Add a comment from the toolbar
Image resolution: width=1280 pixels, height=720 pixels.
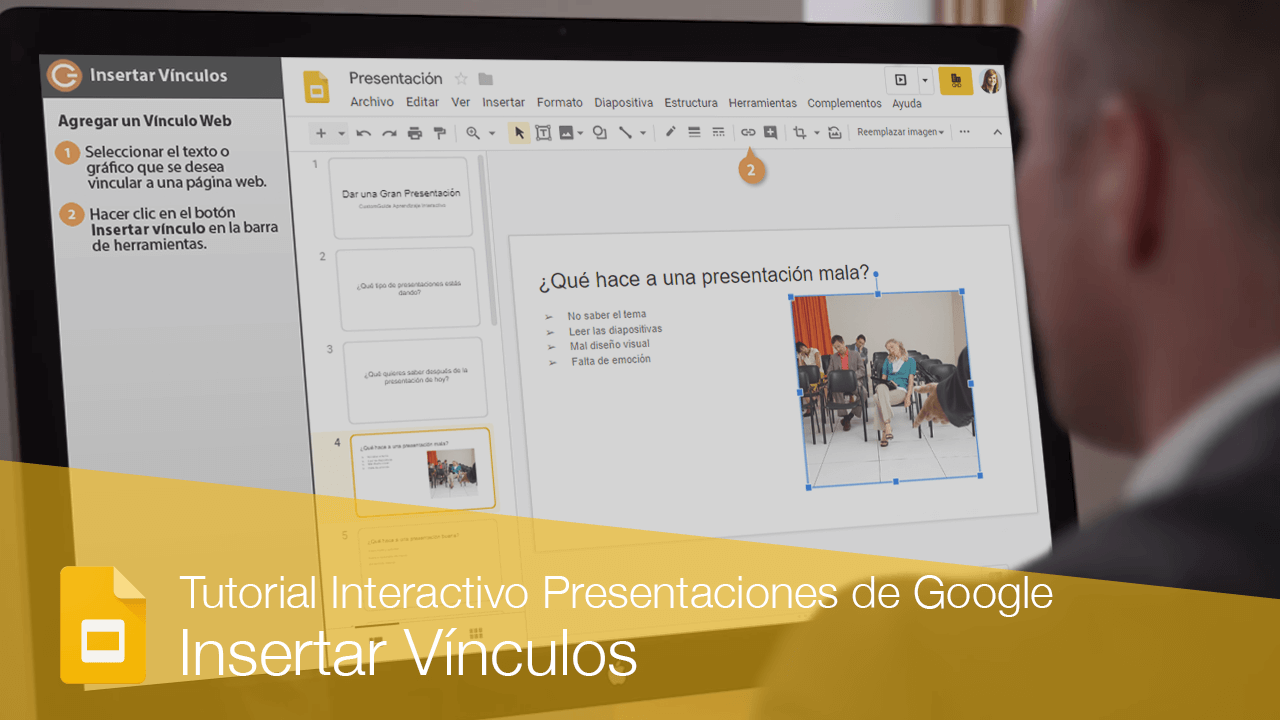[x=770, y=132]
